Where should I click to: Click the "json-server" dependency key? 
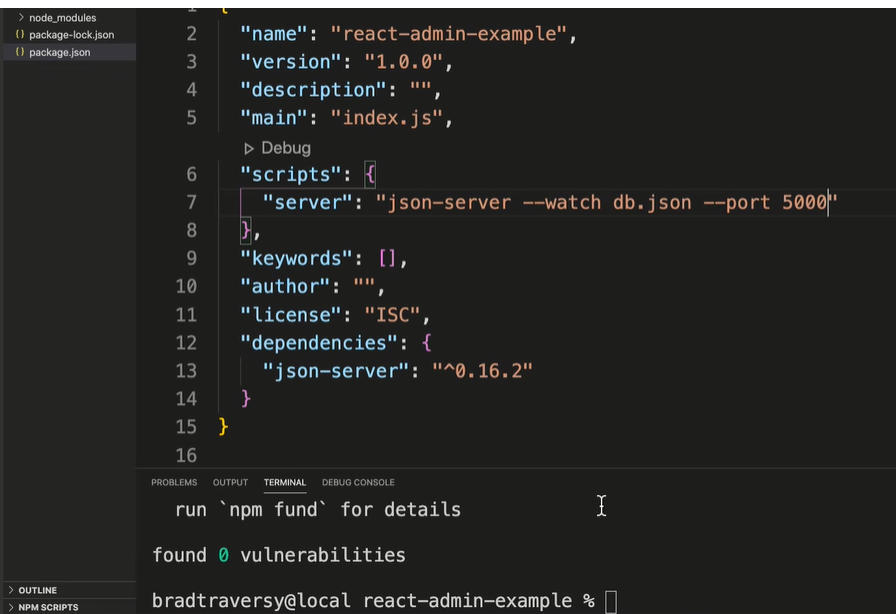point(336,371)
